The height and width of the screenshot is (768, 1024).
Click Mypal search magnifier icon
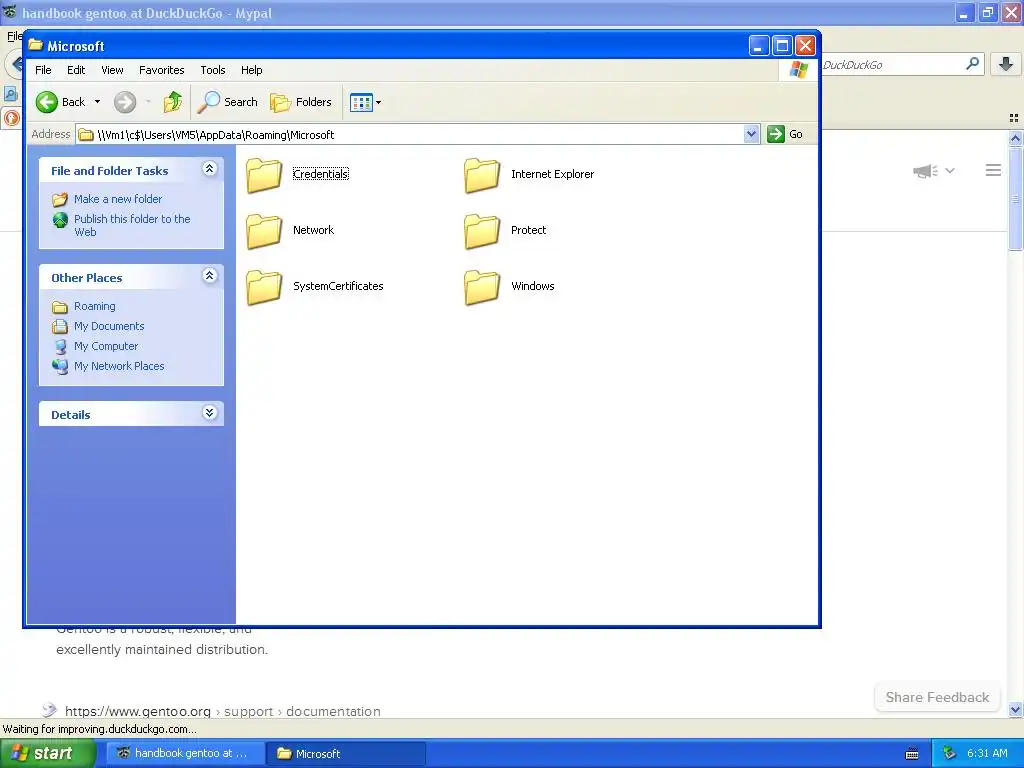click(x=972, y=64)
